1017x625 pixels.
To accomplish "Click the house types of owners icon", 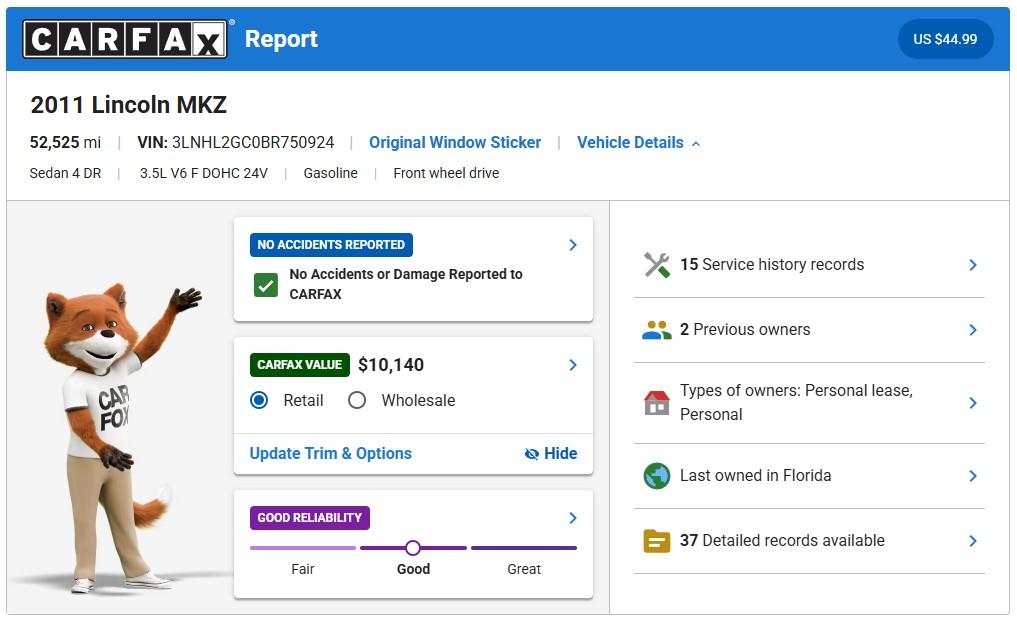I will click(x=656, y=403).
